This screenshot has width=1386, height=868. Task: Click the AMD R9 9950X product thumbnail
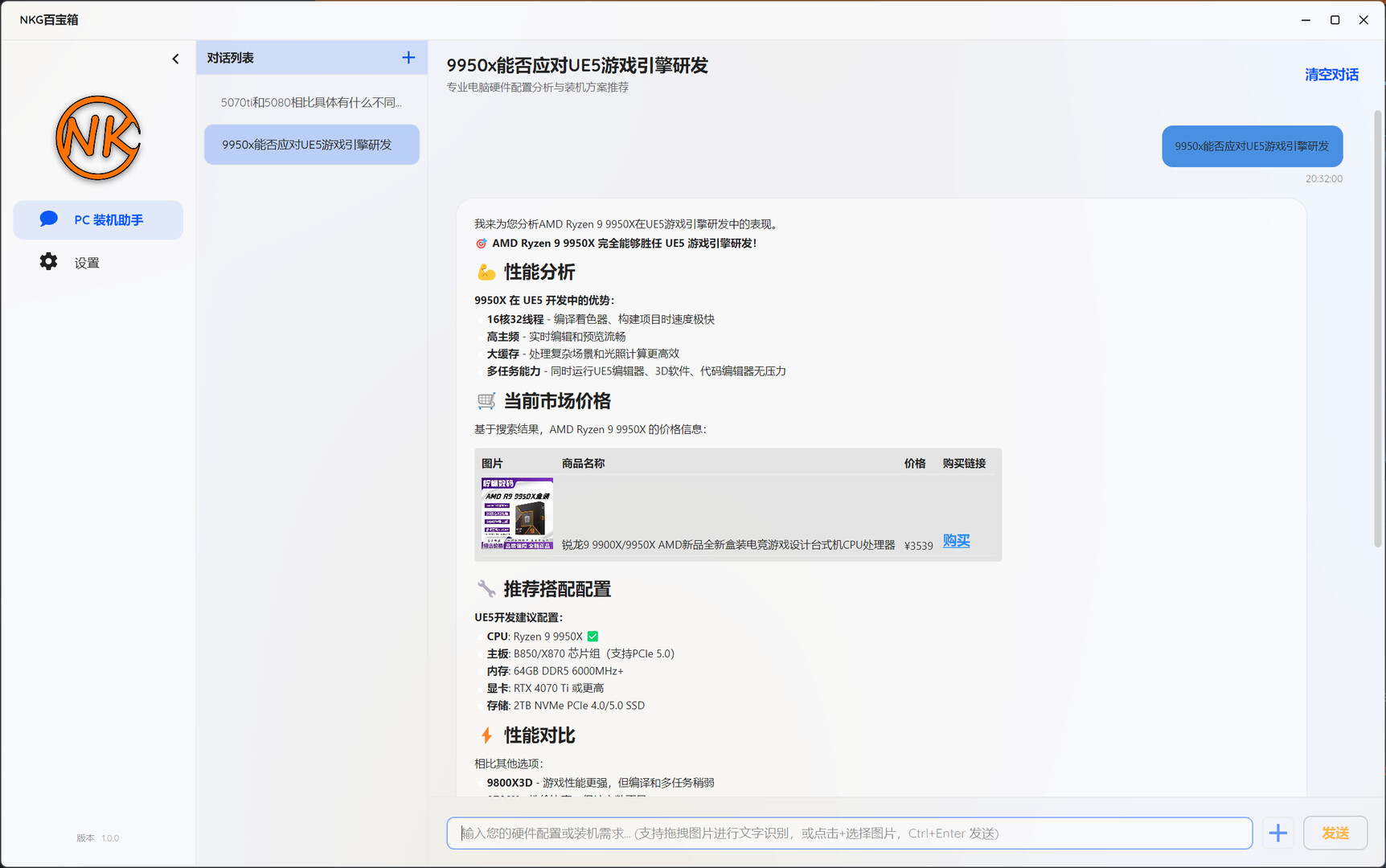click(517, 514)
